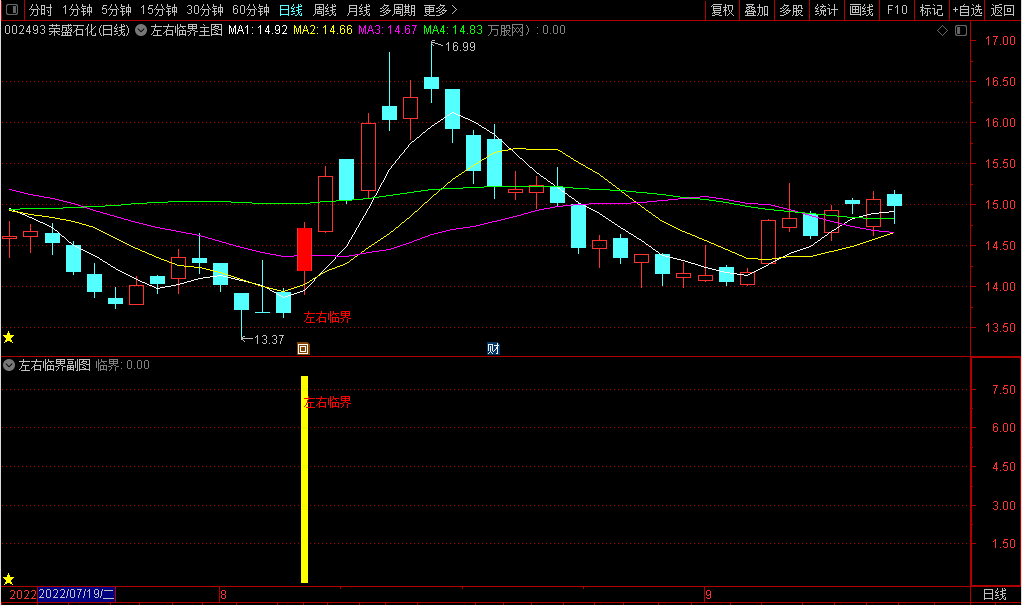The image size is (1022, 605).
Task: Click the 左右临界主图 indicator name
Action: coord(186,30)
